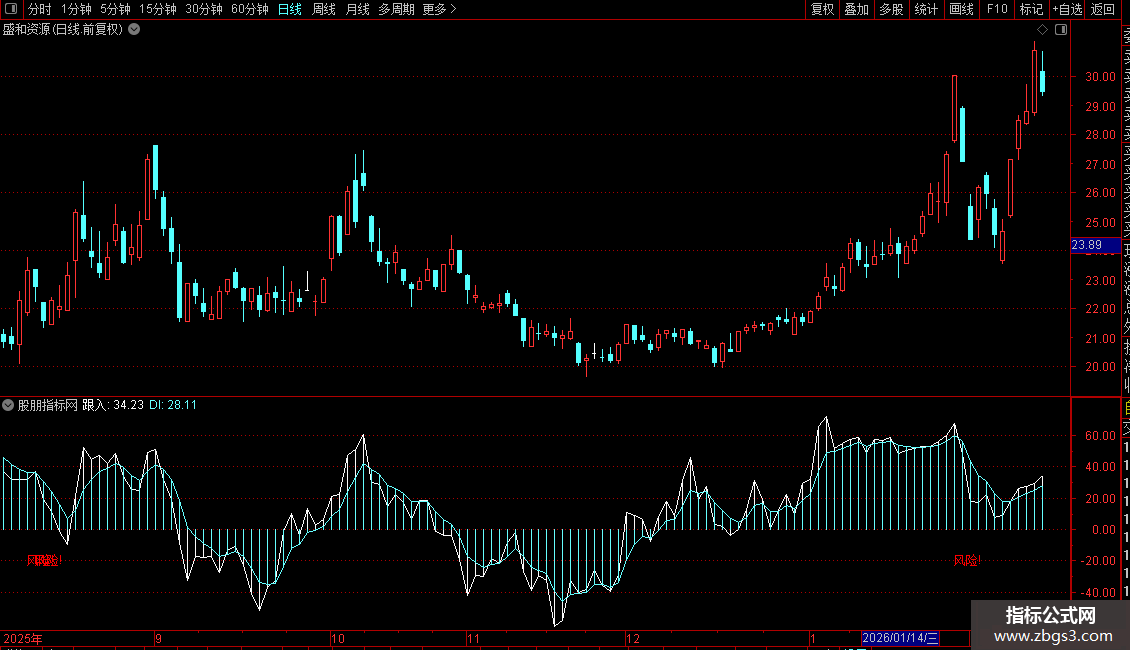1130x650 pixels.
Task: Add stock with +自选 button
Action: pos(1067,9)
